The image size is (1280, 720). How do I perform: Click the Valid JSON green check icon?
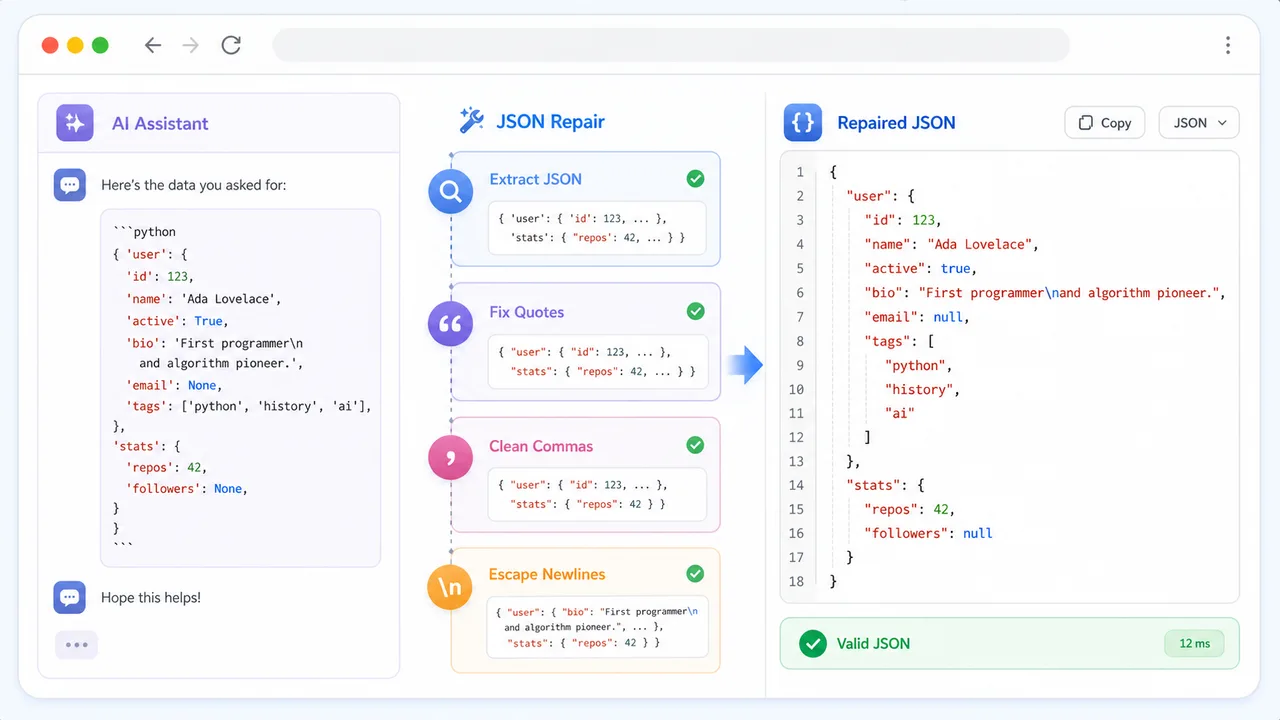click(813, 643)
